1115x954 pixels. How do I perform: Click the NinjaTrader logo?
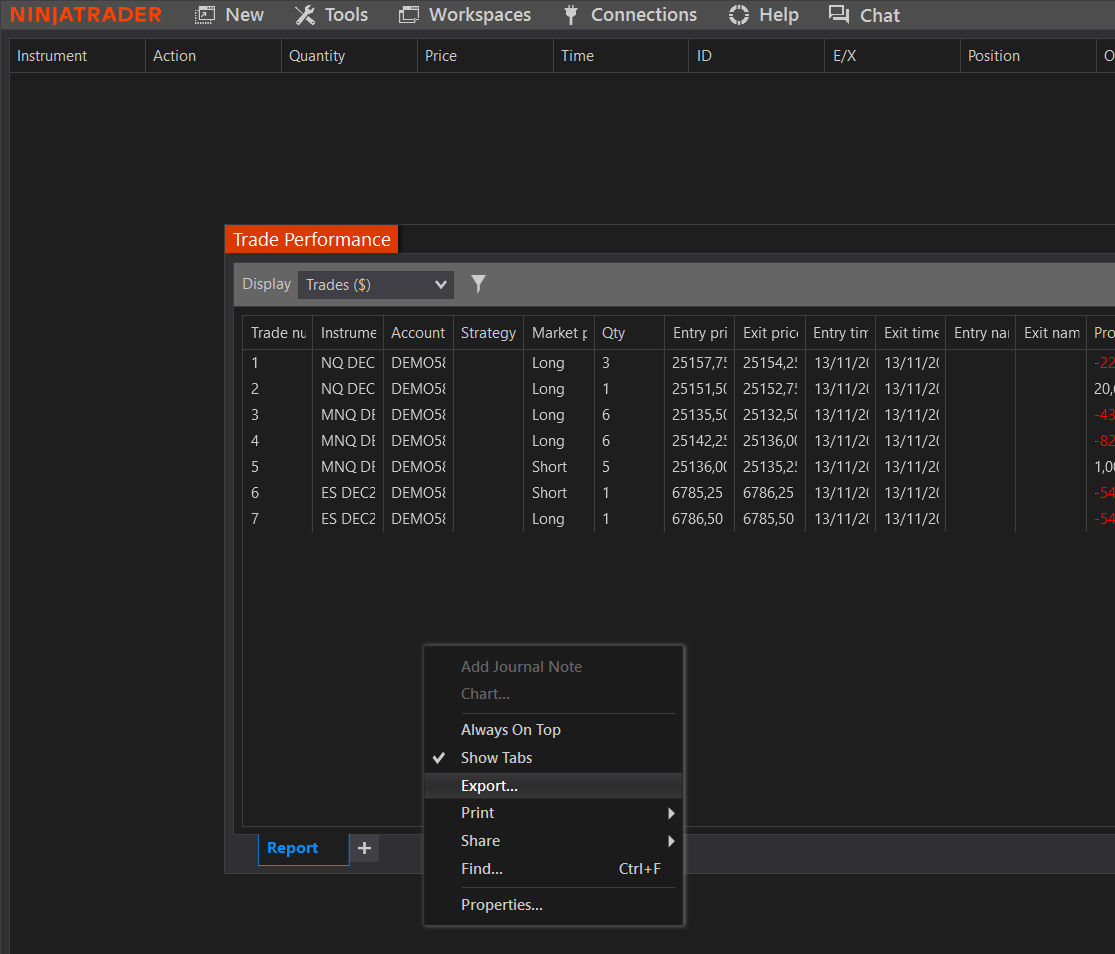tap(85, 14)
